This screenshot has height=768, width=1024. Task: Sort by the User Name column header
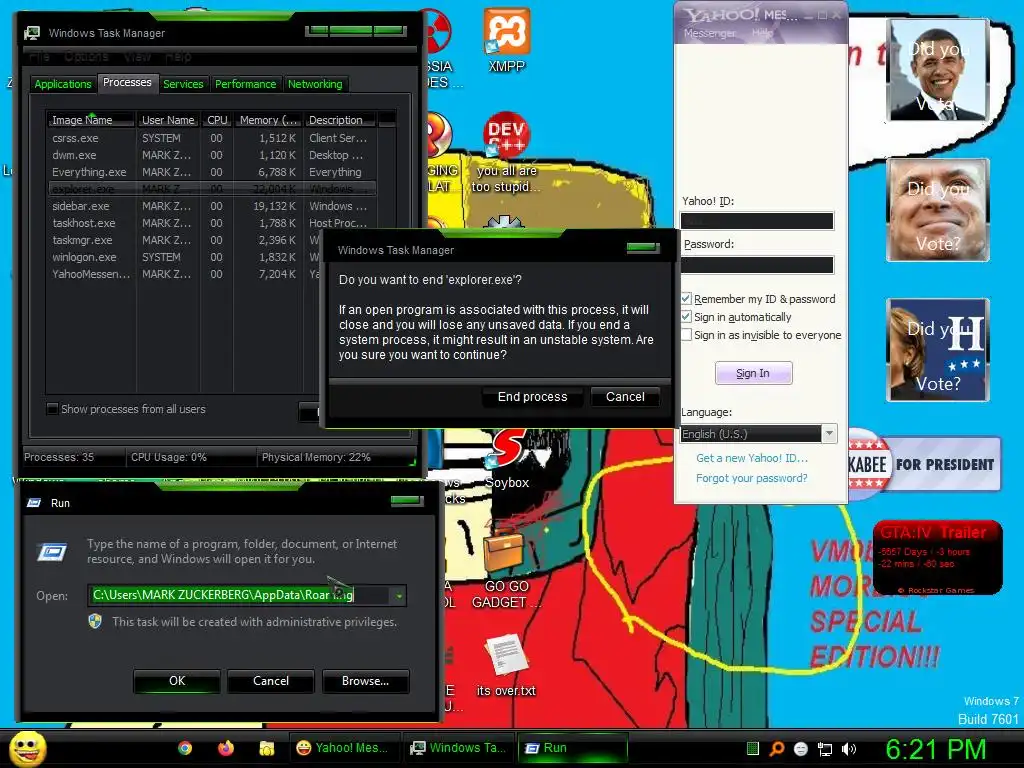coord(168,120)
